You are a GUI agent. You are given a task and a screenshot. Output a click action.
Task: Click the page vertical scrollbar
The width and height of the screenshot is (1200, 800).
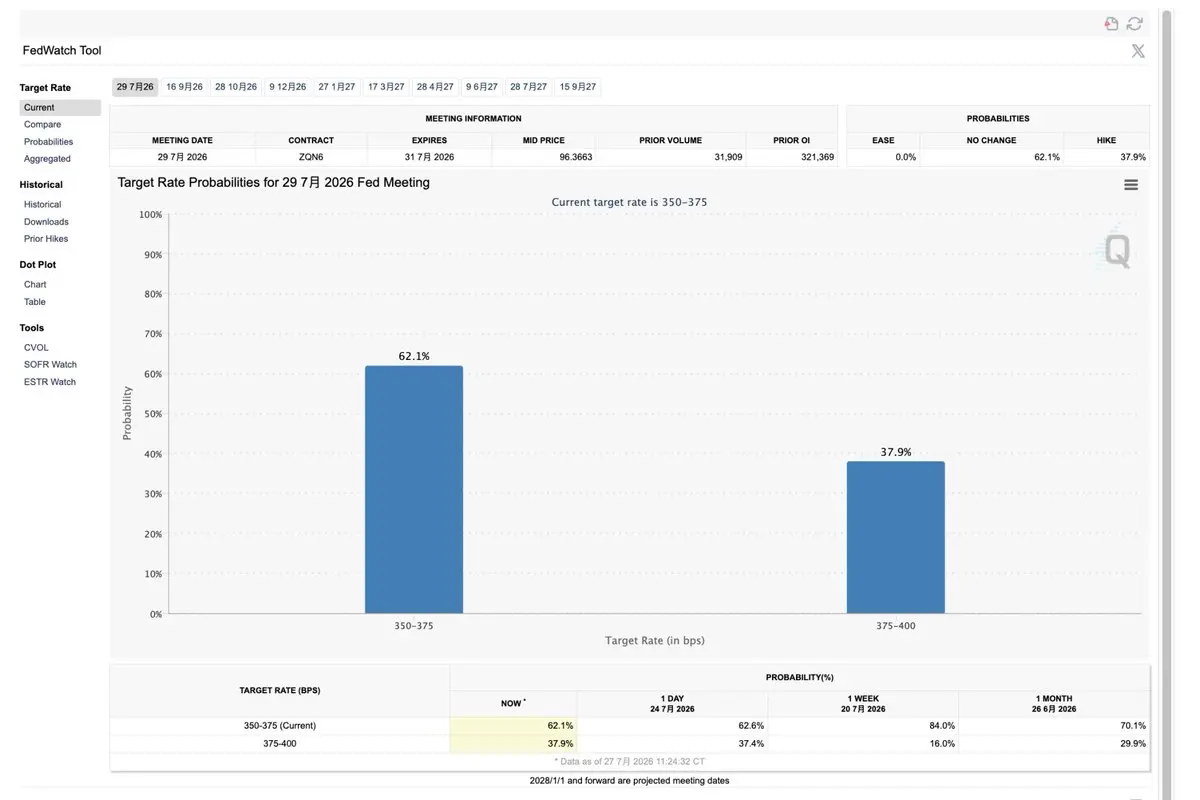click(1166, 400)
